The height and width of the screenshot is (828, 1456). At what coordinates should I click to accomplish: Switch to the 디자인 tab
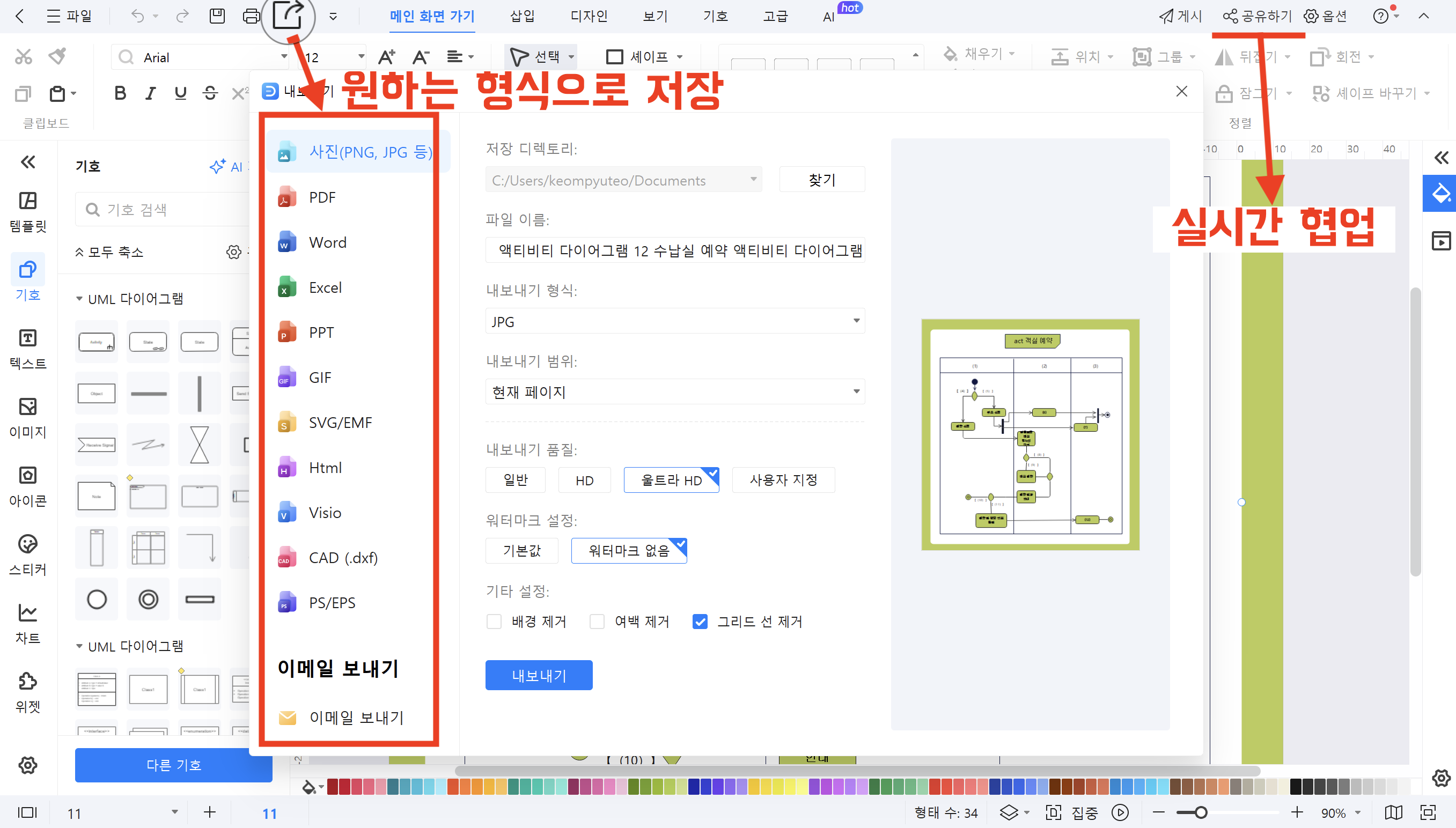[589, 17]
